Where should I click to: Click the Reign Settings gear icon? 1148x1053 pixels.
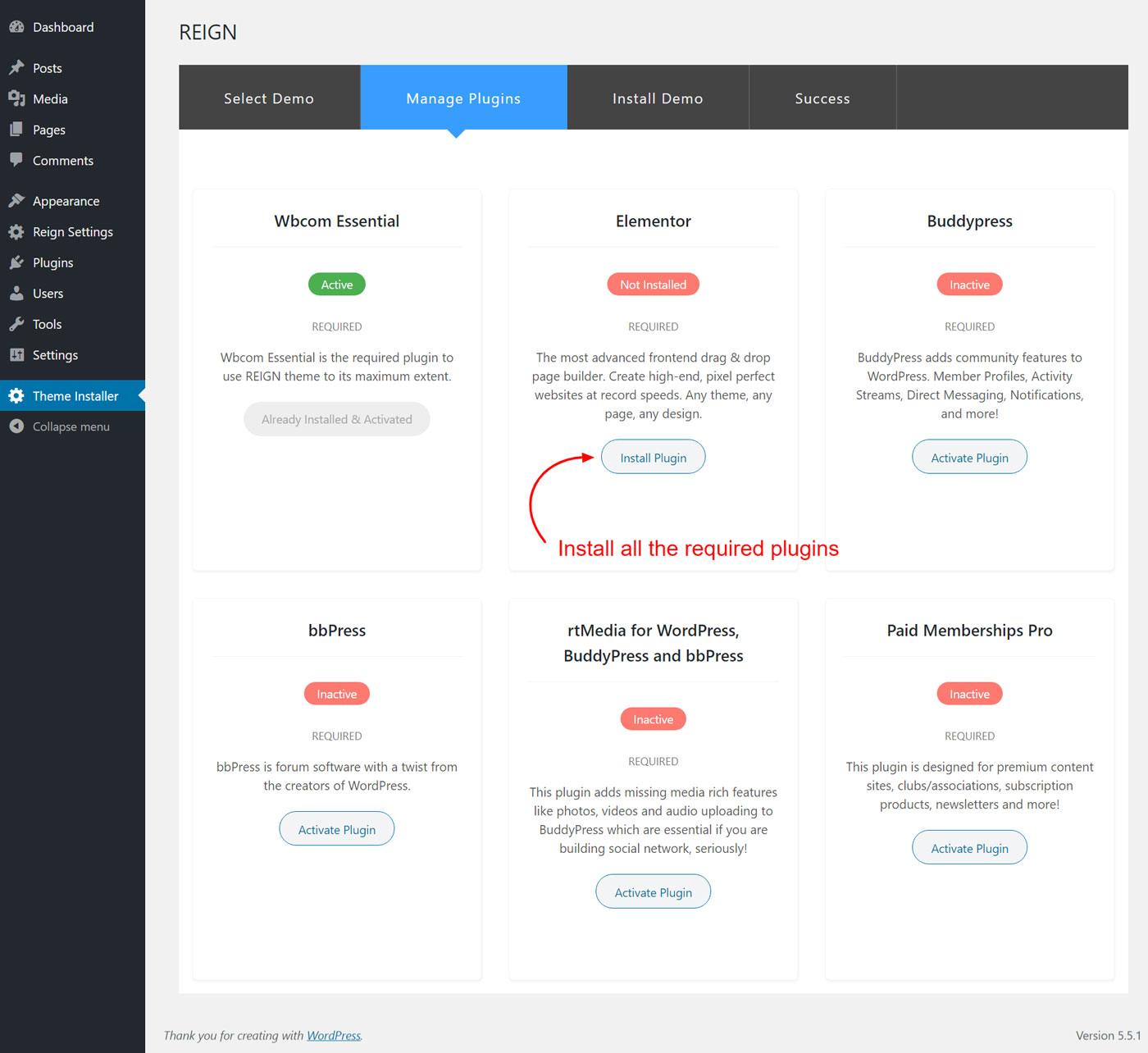point(16,232)
